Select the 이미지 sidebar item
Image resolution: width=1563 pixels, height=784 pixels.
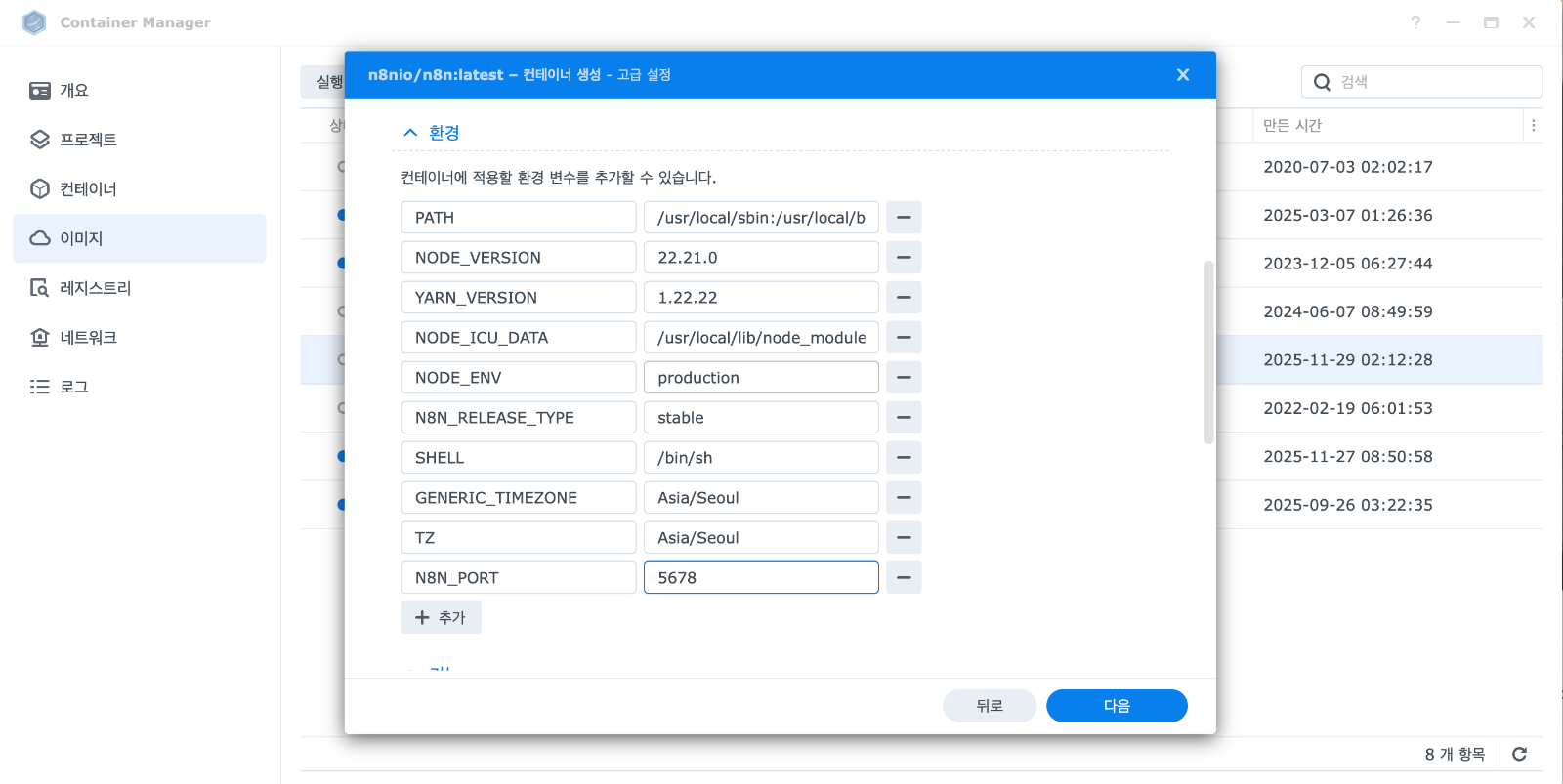pyautogui.click(x=139, y=238)
